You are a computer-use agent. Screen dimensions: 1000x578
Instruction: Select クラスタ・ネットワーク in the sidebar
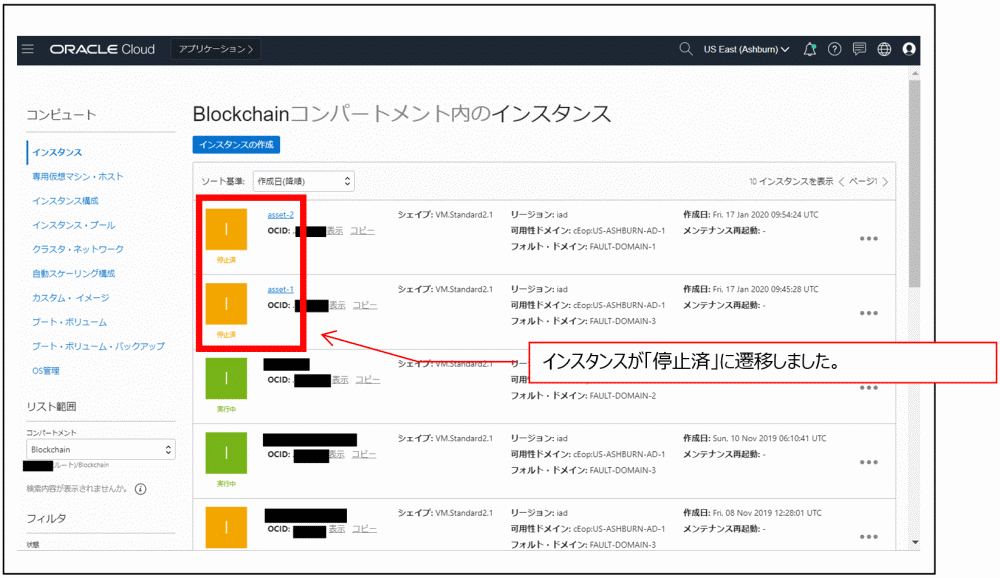point(78,249)
